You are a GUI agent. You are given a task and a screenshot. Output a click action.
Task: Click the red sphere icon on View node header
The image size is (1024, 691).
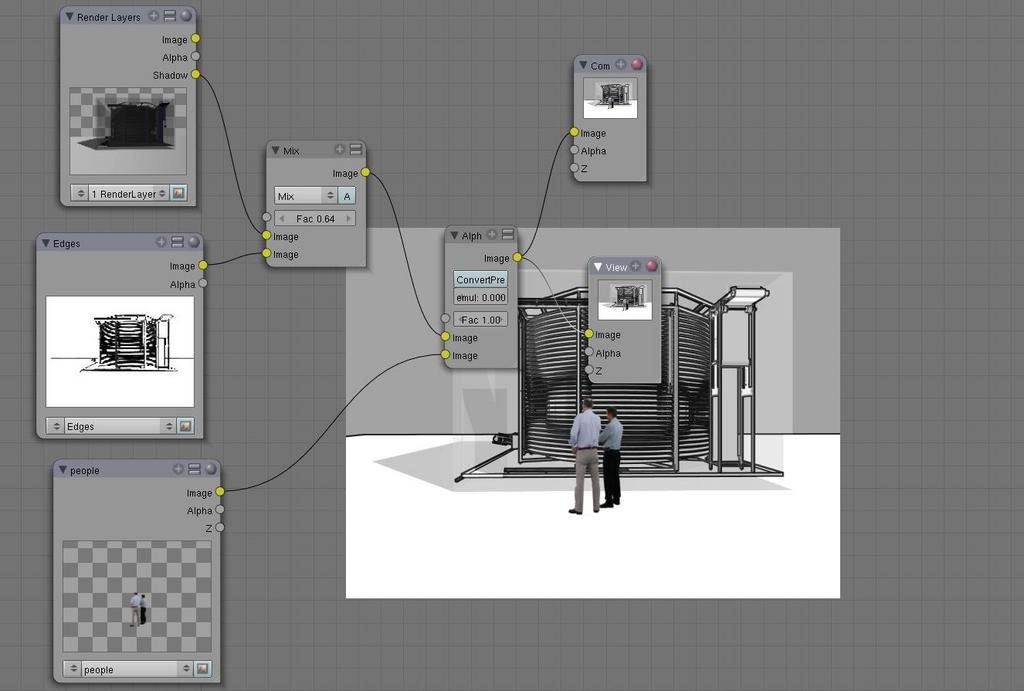652,266
